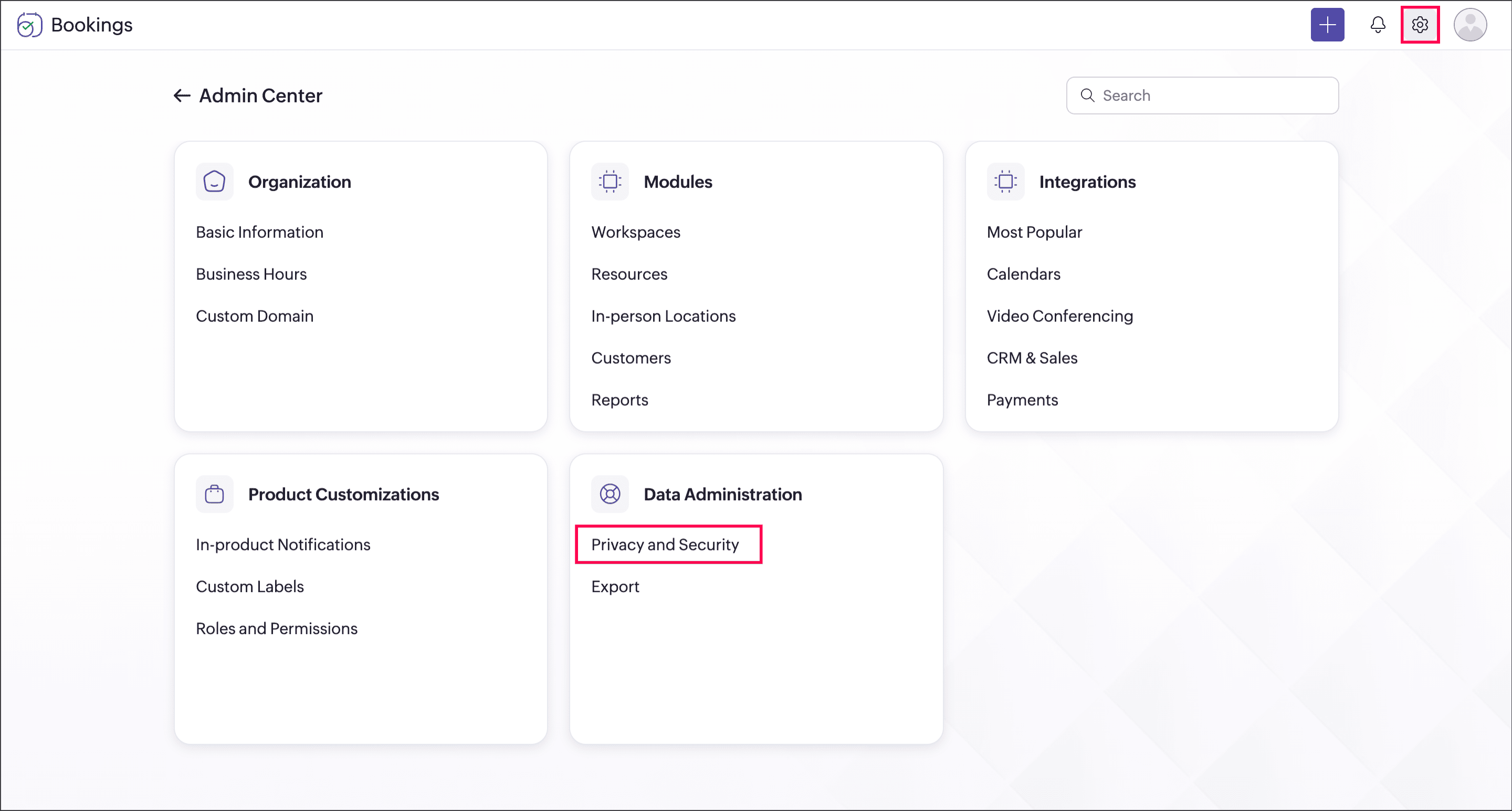This screenshot has width=1512, height=811.
Task: Click the Integrations heading
Action: [x=1087, y=182]
